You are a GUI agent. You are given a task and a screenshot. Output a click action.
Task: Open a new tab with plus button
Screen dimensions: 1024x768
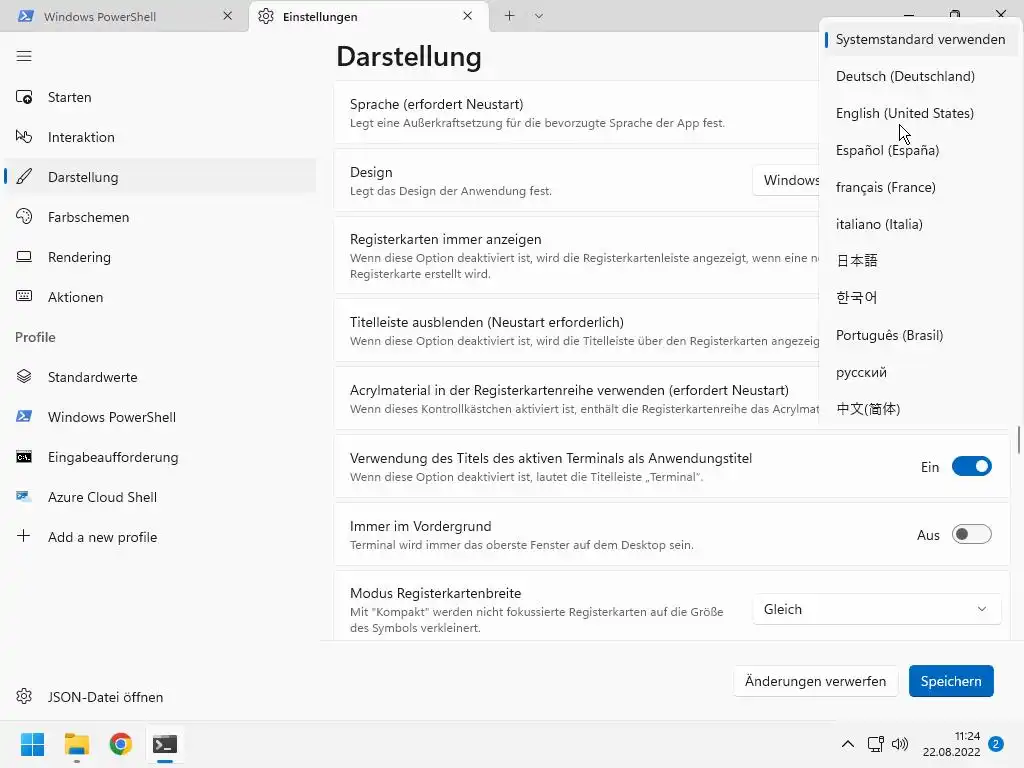coord(509,16)
